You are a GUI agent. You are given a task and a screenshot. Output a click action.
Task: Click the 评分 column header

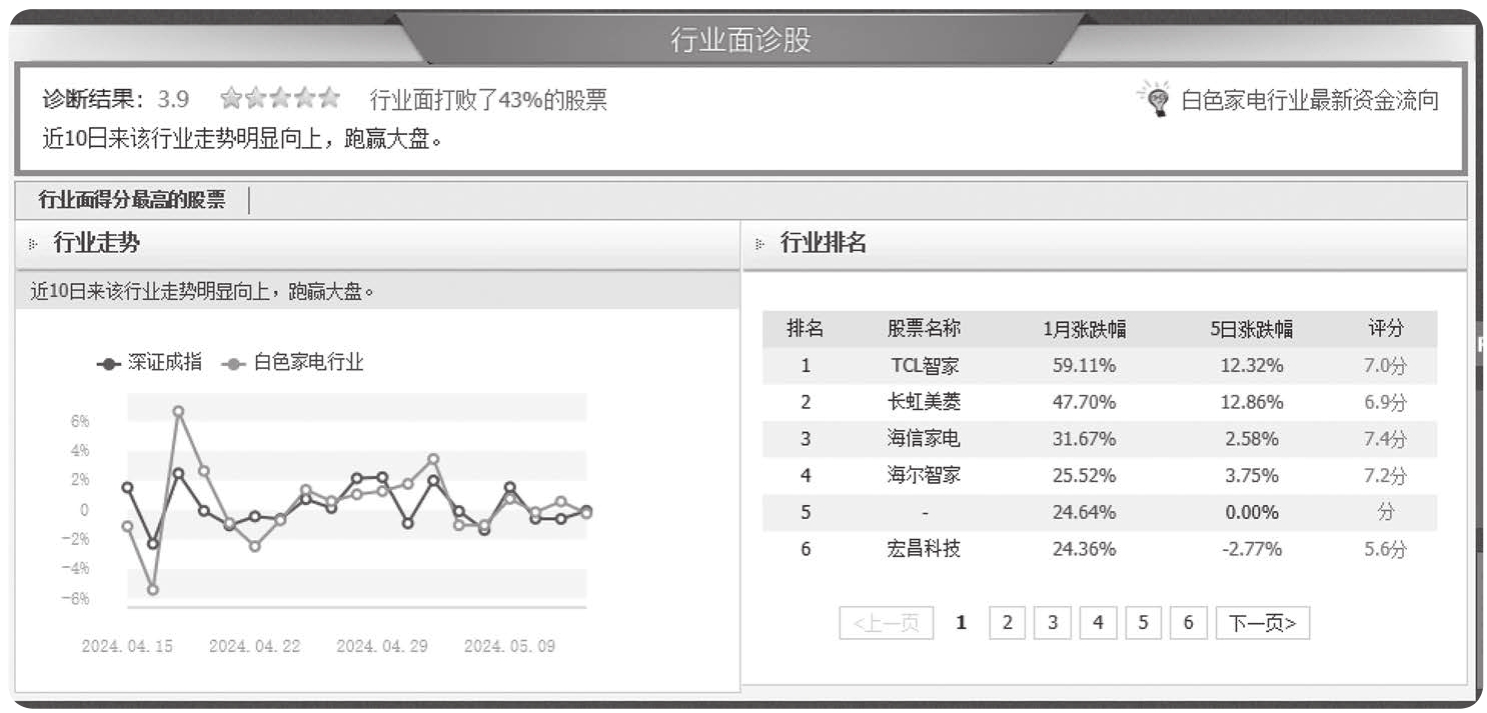(1385, 328)
